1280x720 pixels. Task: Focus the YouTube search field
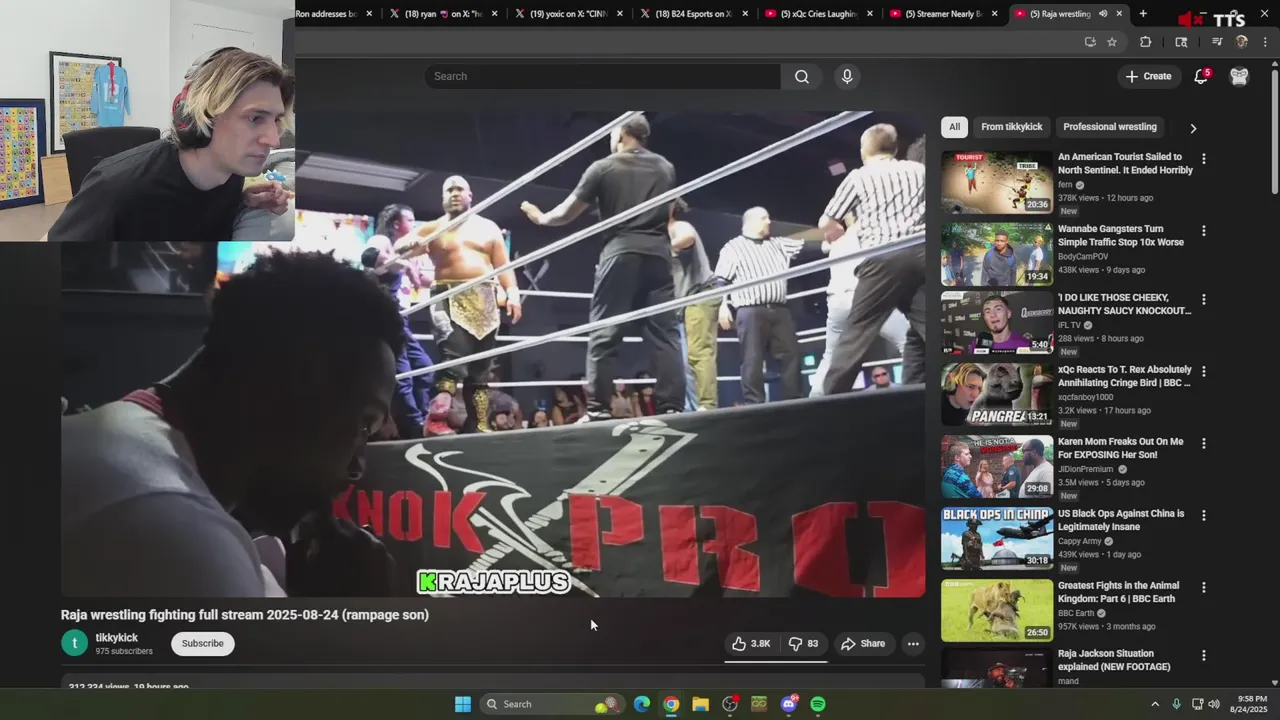(x=602, y=76)
